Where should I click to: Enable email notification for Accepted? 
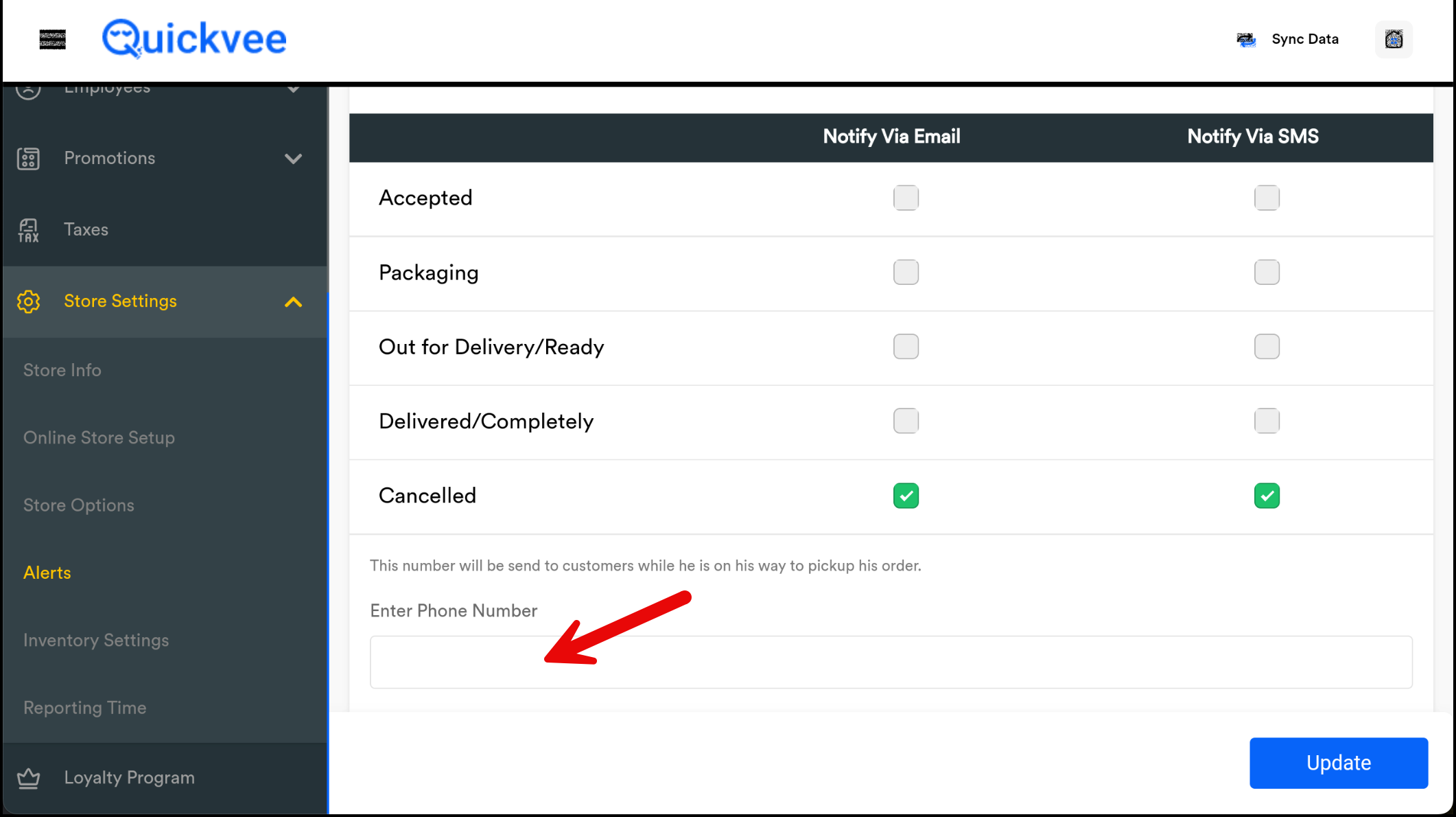906,198
